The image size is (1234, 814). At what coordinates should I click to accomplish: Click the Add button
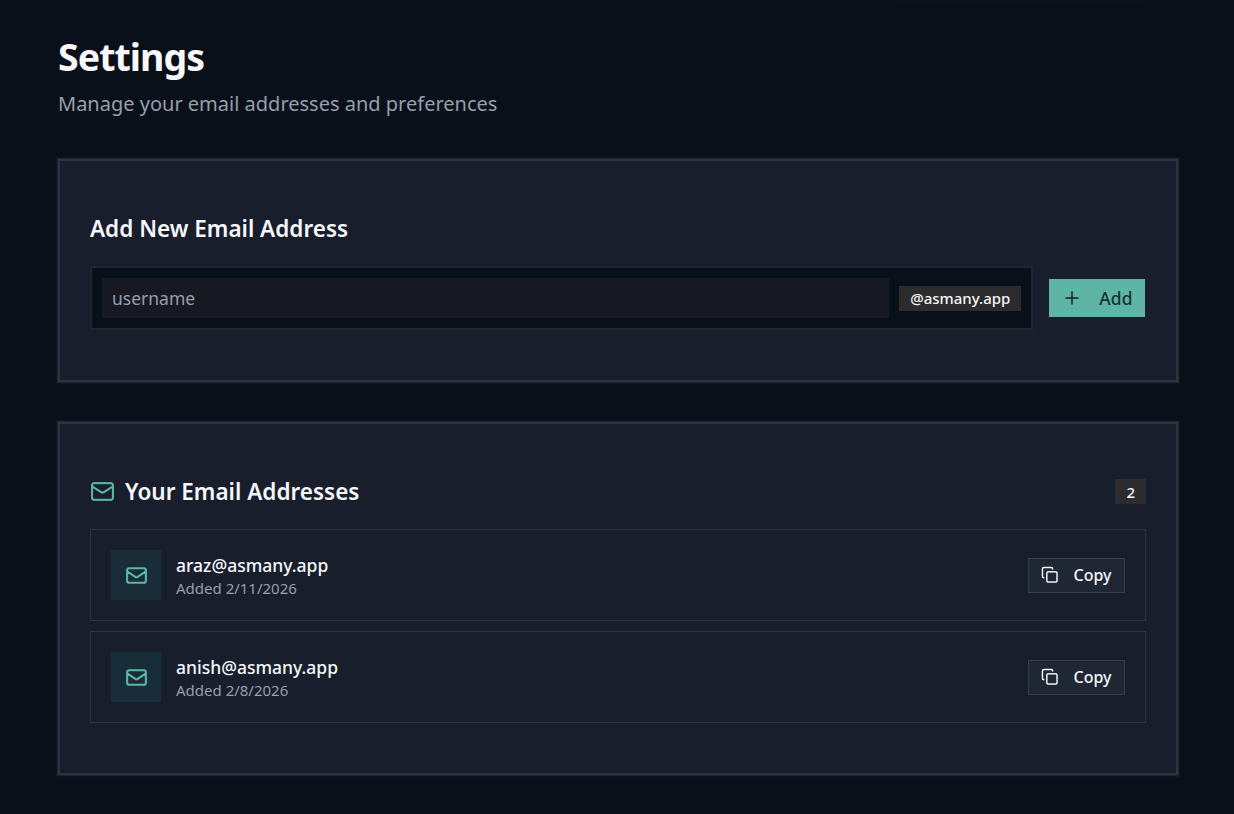click(x=1097, y=298)
